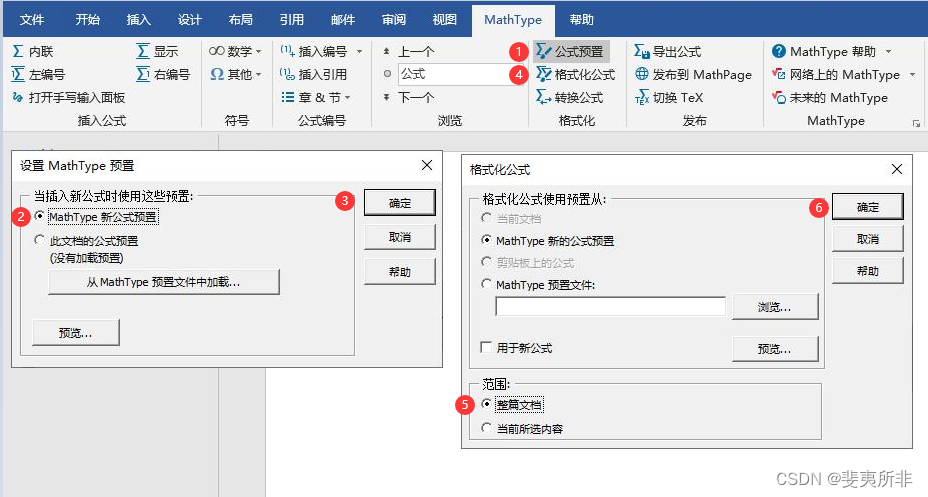Confirm 设置 MathType 预置 dialog with 确定

[x=400, y=203]
